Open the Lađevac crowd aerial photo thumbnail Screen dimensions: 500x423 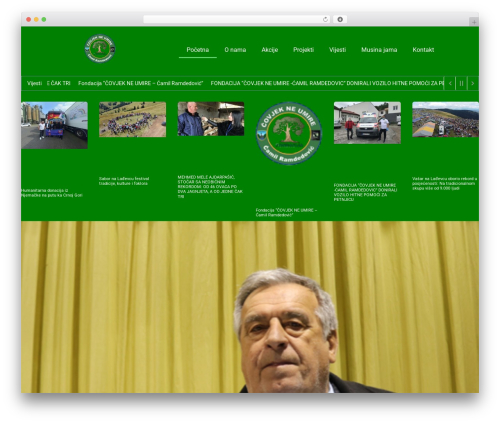point(445,119)
